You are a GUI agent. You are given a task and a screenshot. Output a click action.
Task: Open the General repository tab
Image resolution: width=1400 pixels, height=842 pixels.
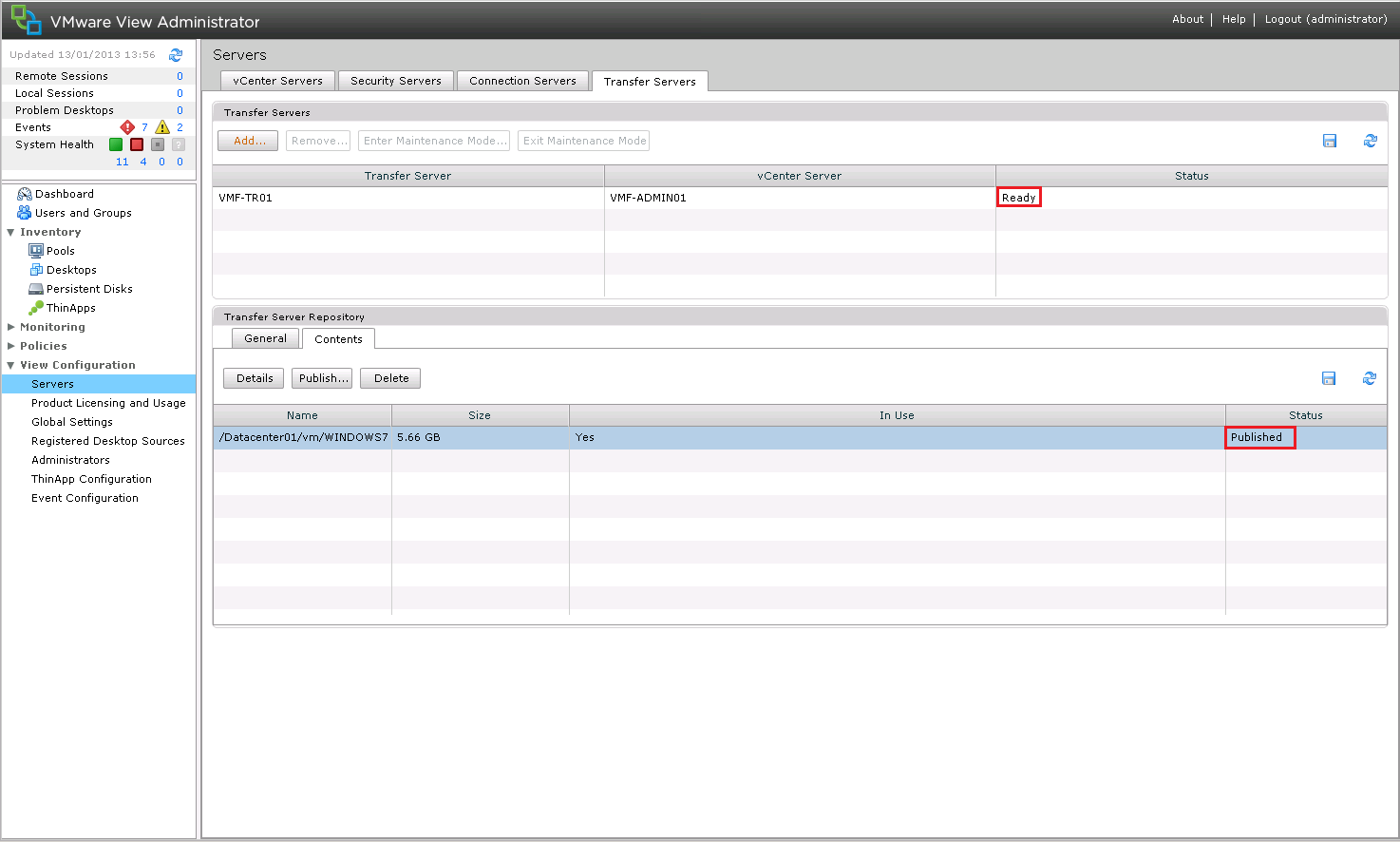click(x=265, y=338)
